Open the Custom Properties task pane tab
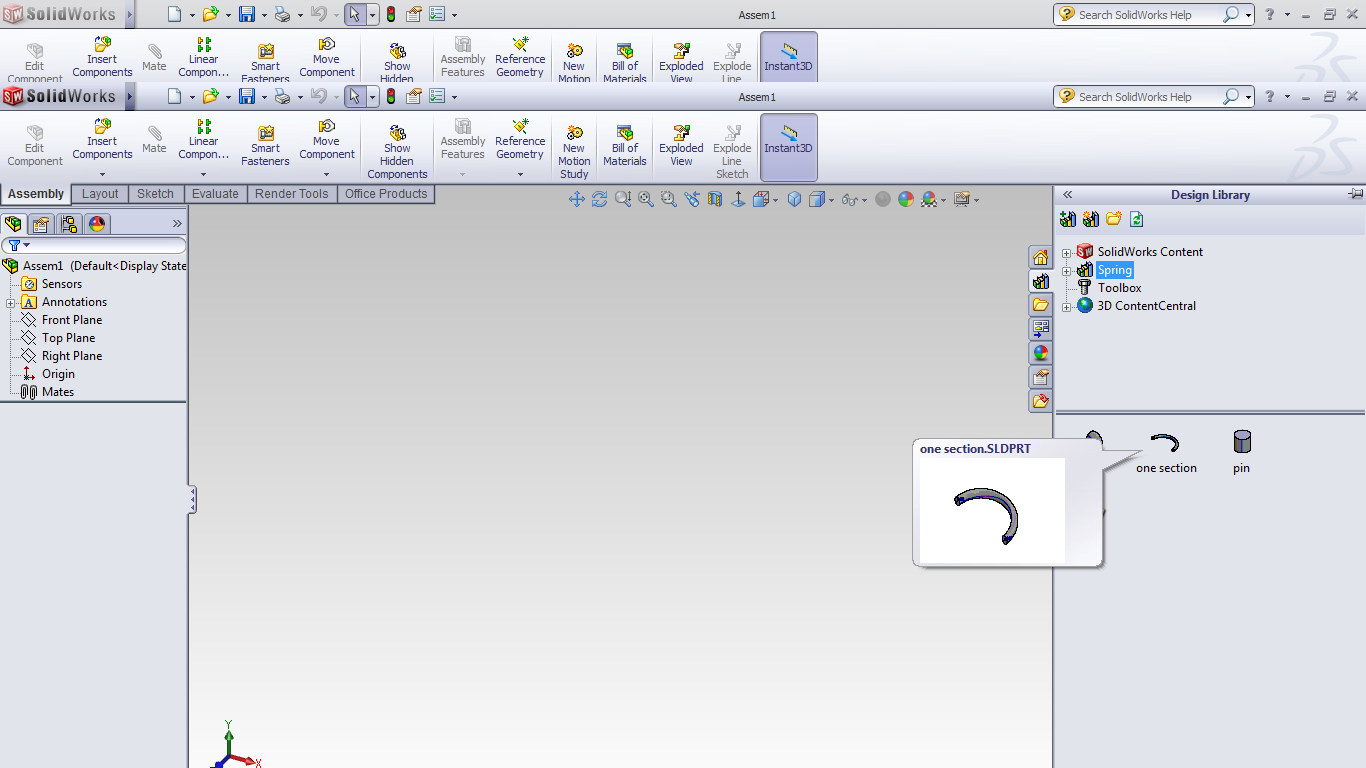 click(1041, 377)
